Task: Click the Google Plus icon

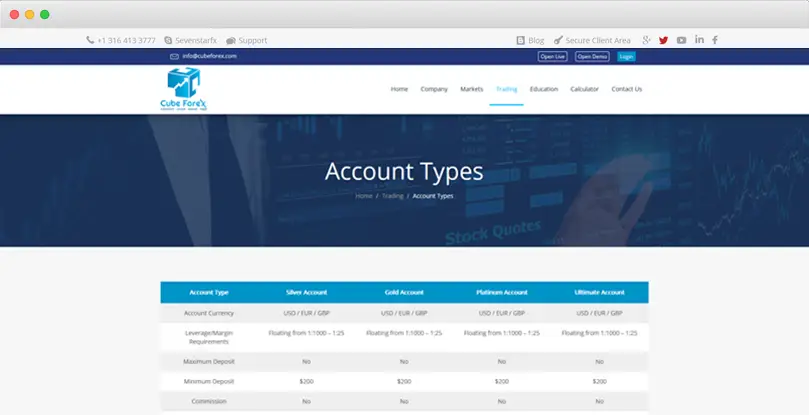Action: coord(648,40)
